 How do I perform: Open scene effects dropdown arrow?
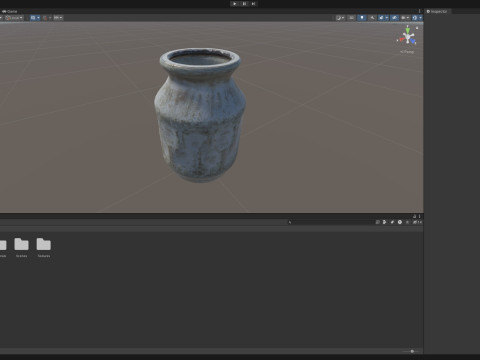coord(387,18)
